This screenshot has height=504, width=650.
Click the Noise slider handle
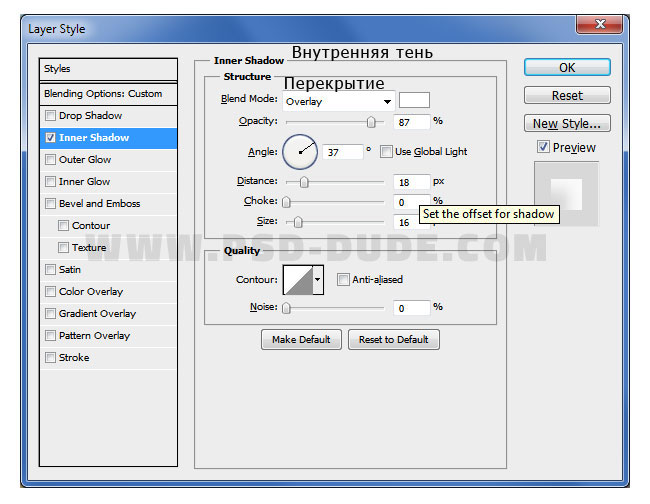[286, 308]
